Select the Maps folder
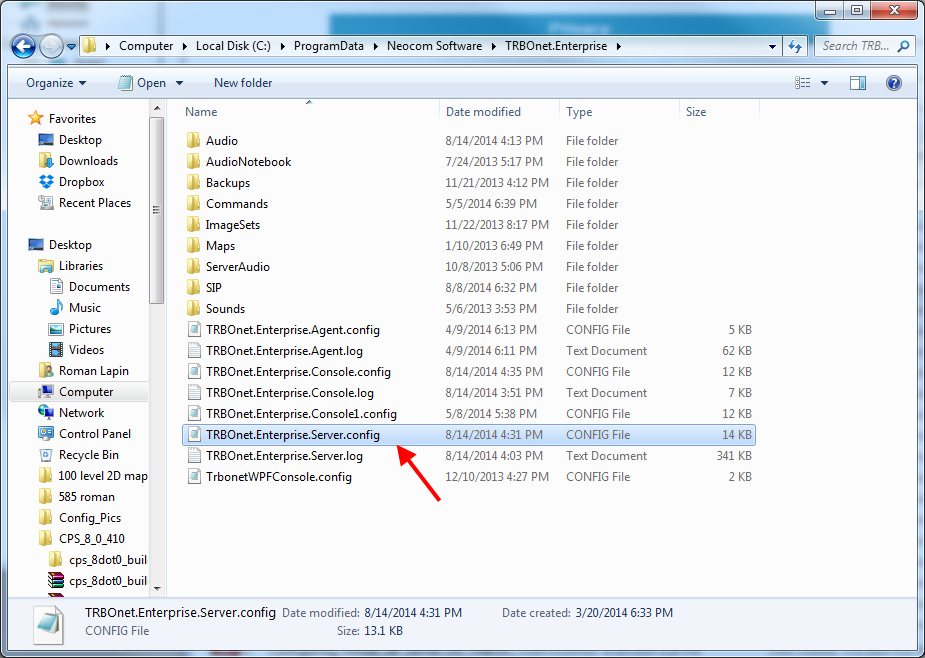 pyautogui.click(x=220, y=246)
